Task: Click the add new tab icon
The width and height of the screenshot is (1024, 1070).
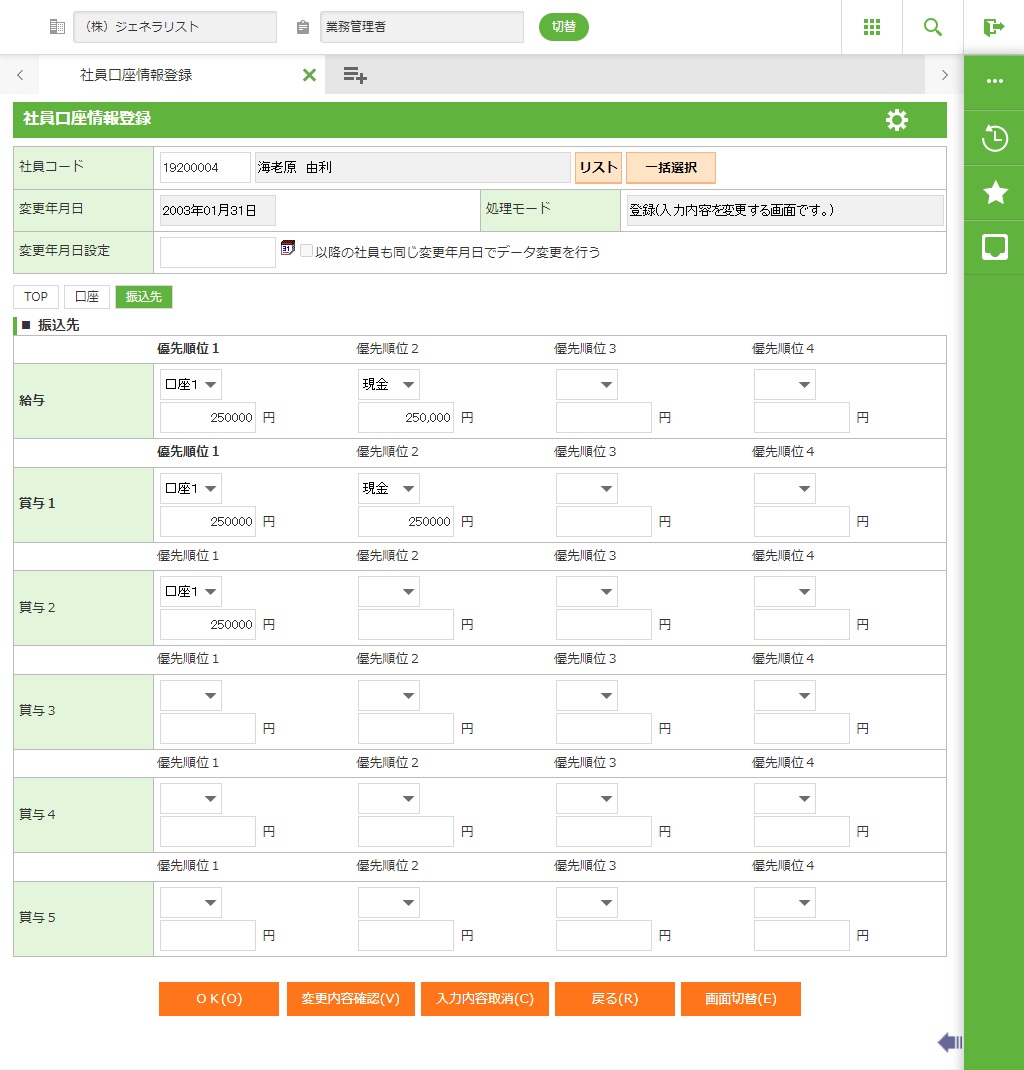Action: (x=354, y=75)
